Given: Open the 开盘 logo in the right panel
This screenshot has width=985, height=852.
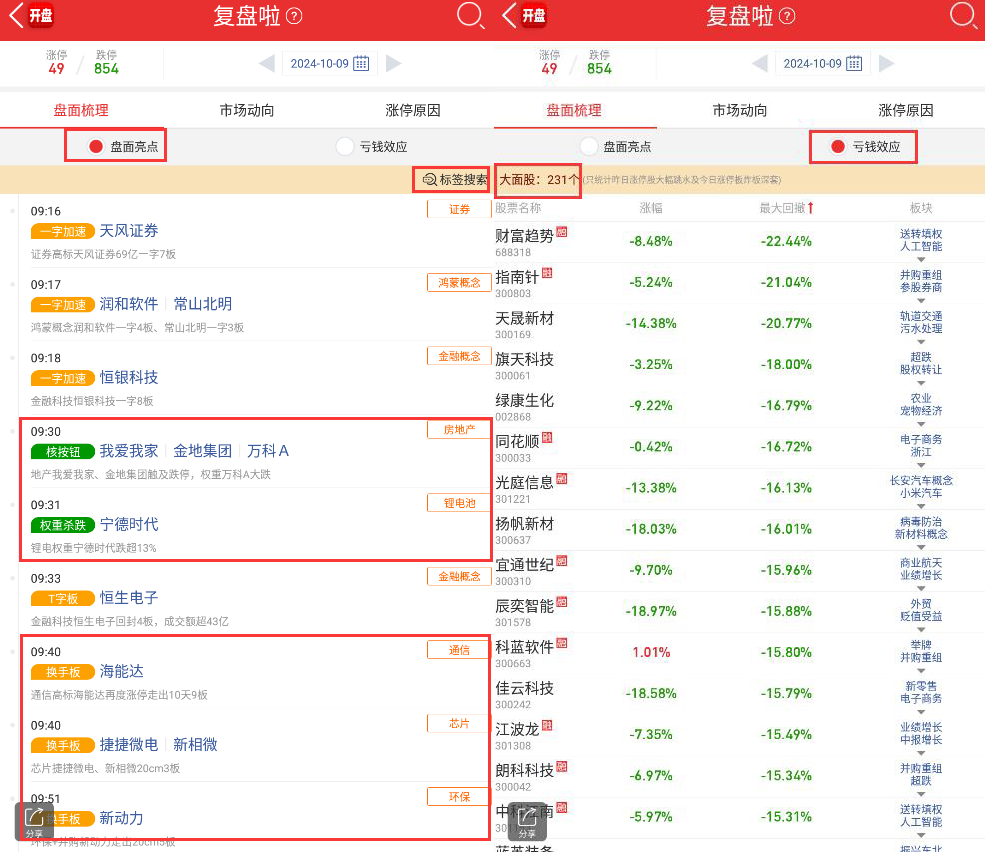Looking at the screenshot, I should [534, 15].
